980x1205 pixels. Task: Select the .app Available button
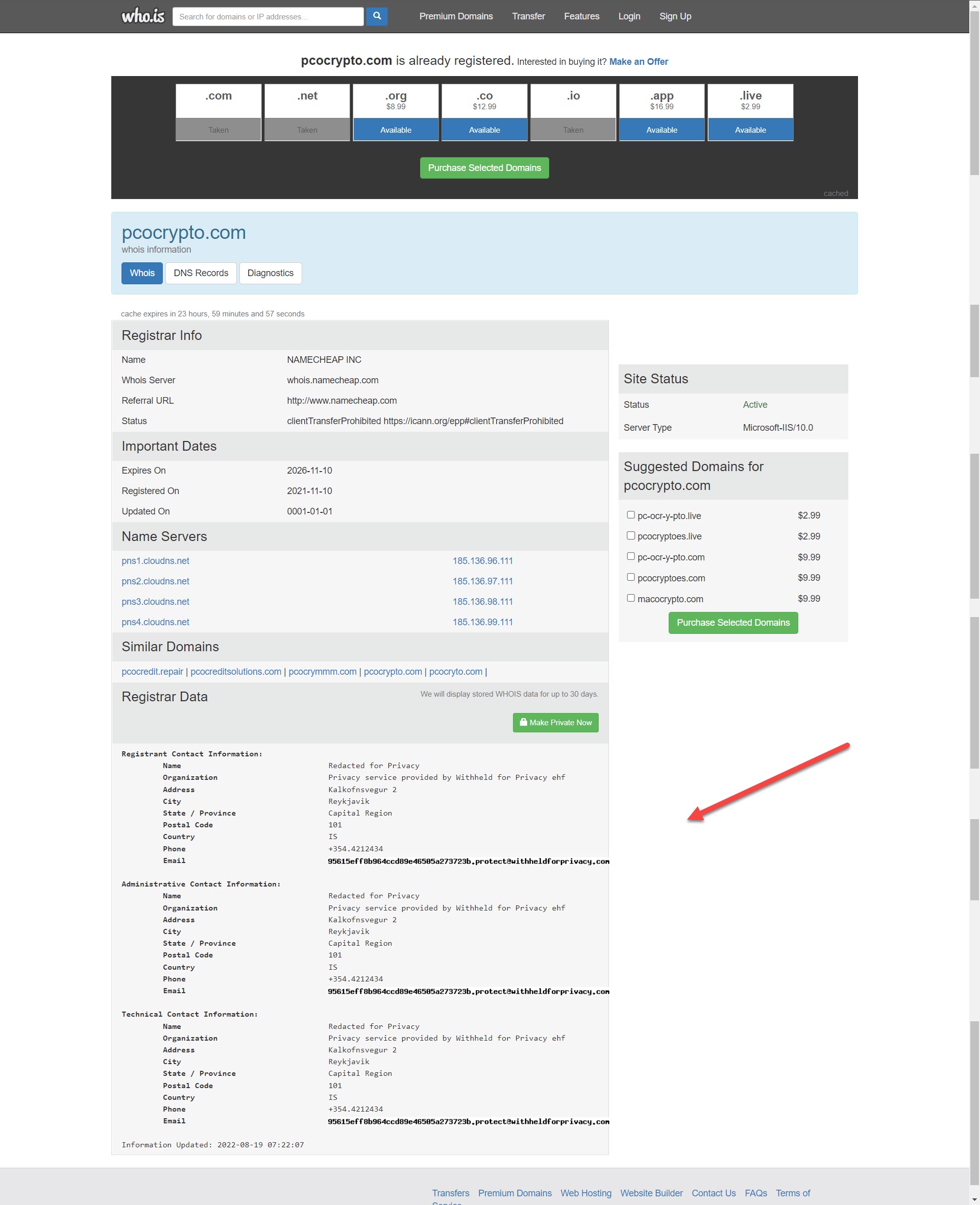click(661, 130)
